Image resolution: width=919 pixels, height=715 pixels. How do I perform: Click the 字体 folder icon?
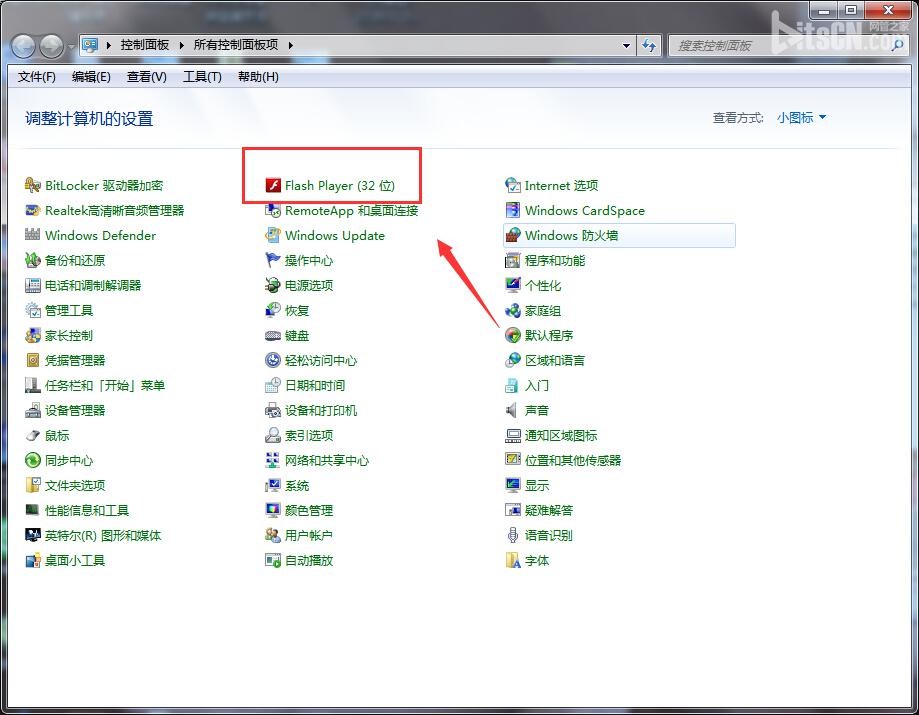point(513,560)
